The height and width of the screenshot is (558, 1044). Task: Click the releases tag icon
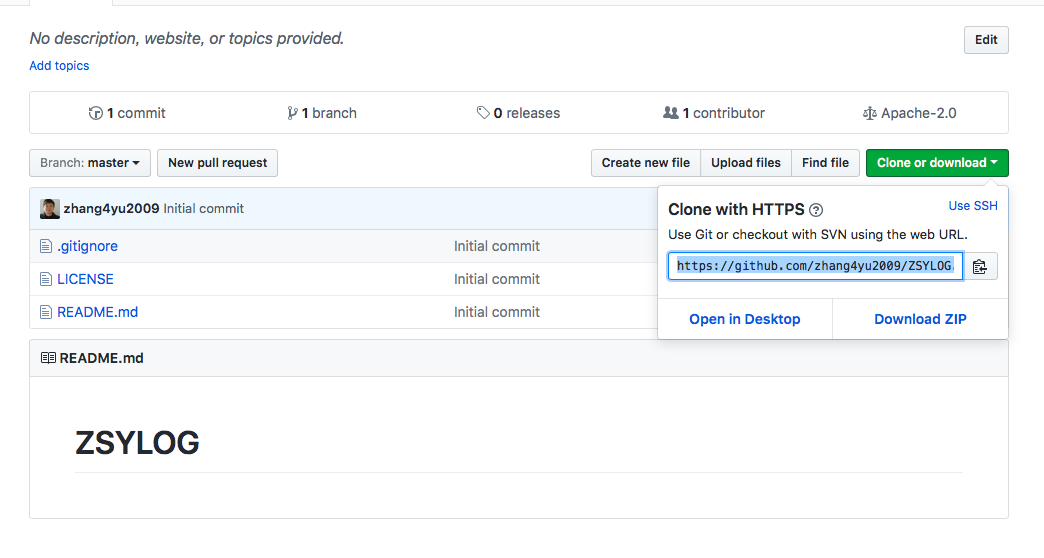click(483, 113)
